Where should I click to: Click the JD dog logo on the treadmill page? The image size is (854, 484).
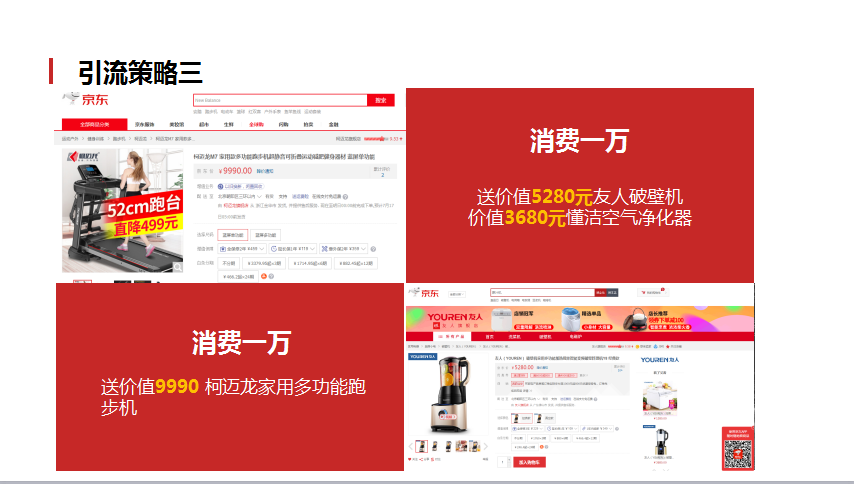tap(71, 98)
